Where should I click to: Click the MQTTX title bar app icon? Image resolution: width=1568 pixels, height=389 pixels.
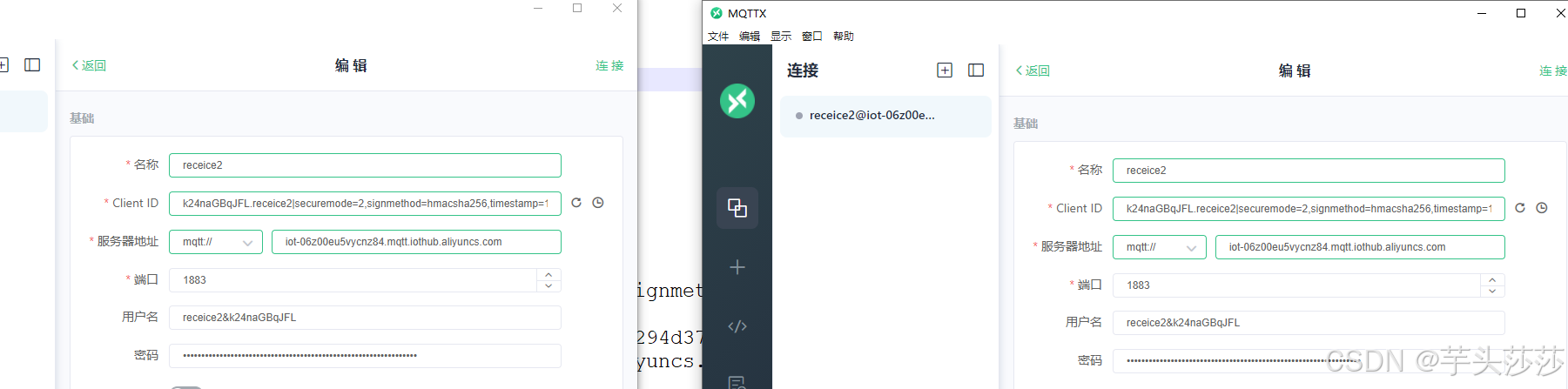click(717, 13)
